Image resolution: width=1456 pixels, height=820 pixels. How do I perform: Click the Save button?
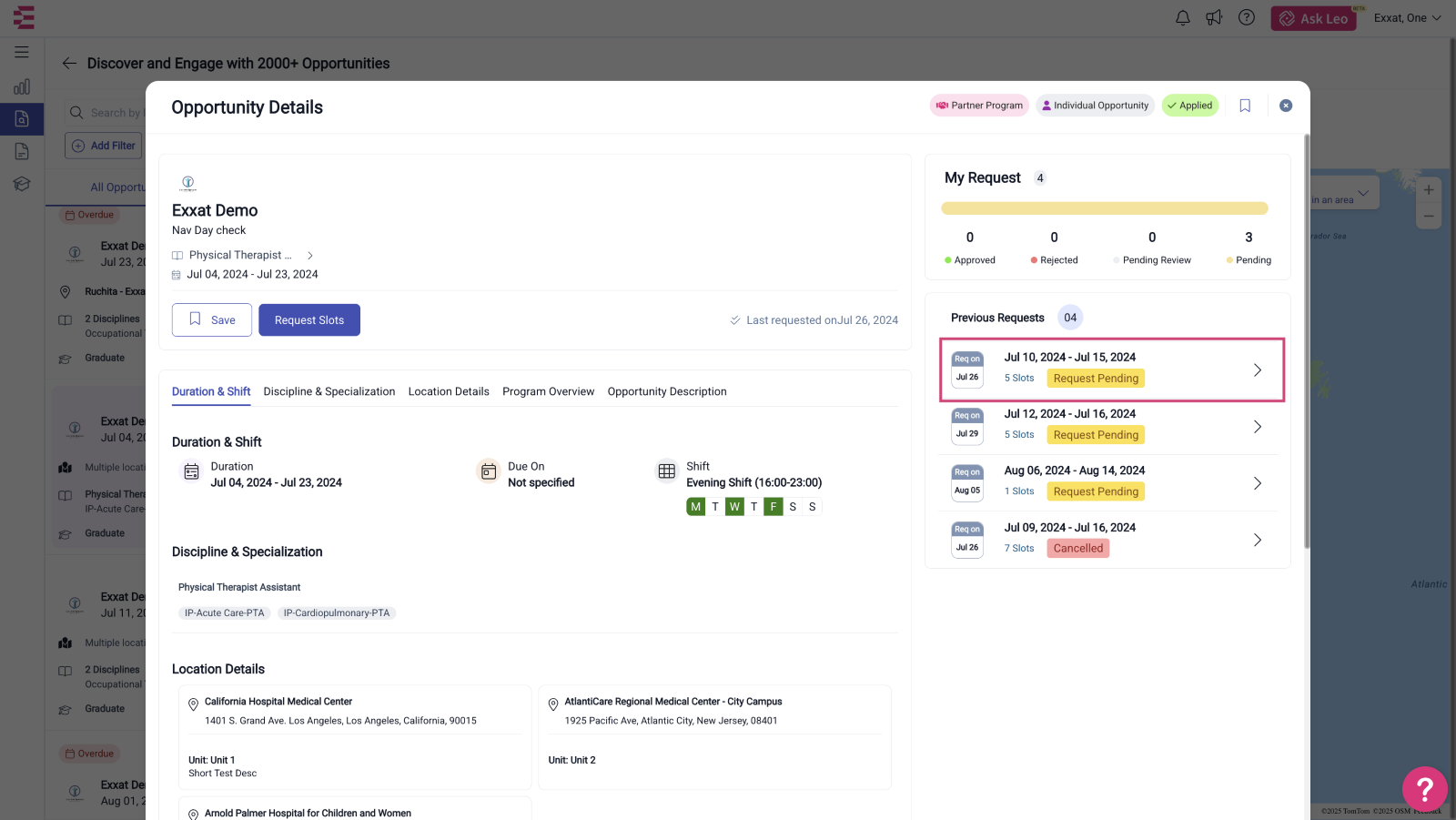point(212,319)
